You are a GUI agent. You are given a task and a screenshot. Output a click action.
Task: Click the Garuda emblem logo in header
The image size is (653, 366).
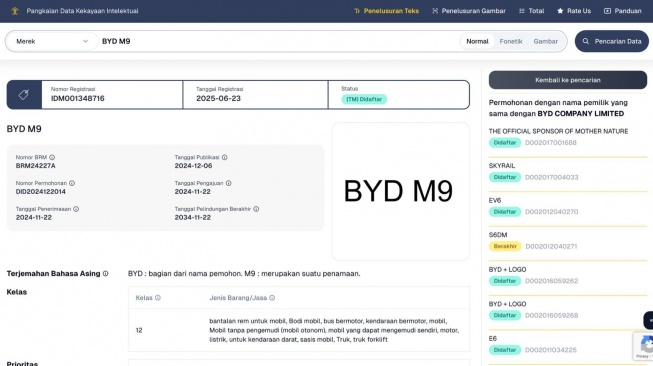click(15, 11)
